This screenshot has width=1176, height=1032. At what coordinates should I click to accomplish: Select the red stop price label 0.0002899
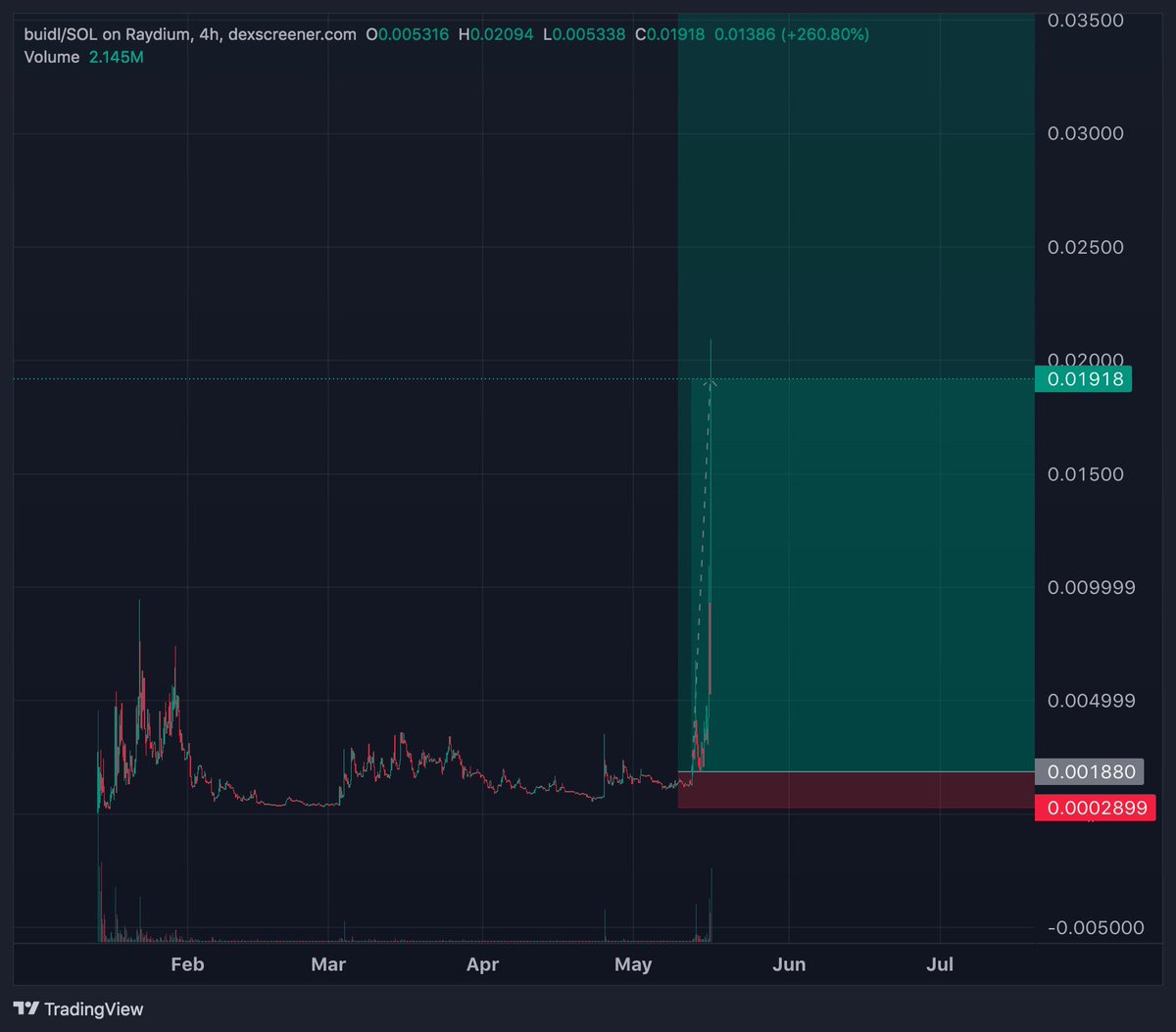(1096, 808)
